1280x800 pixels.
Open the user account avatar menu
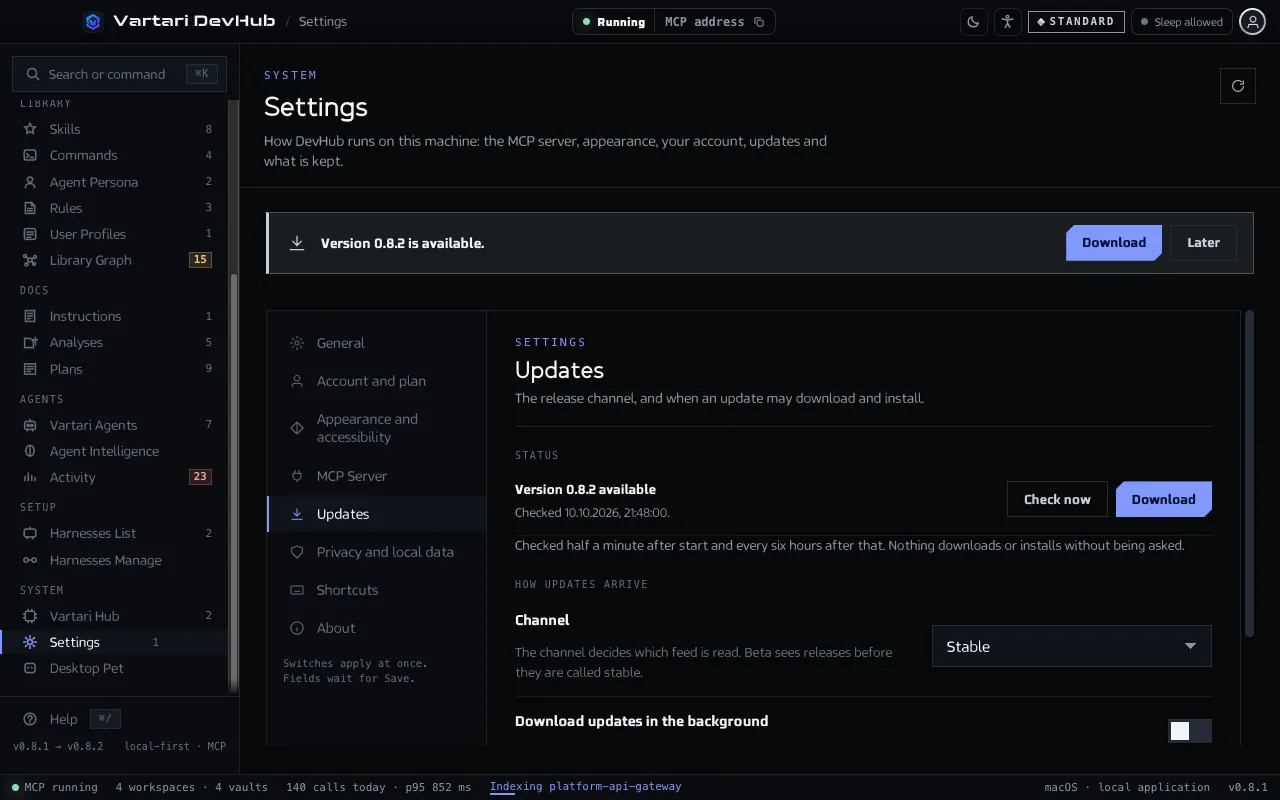click(x=1252, y=21)
